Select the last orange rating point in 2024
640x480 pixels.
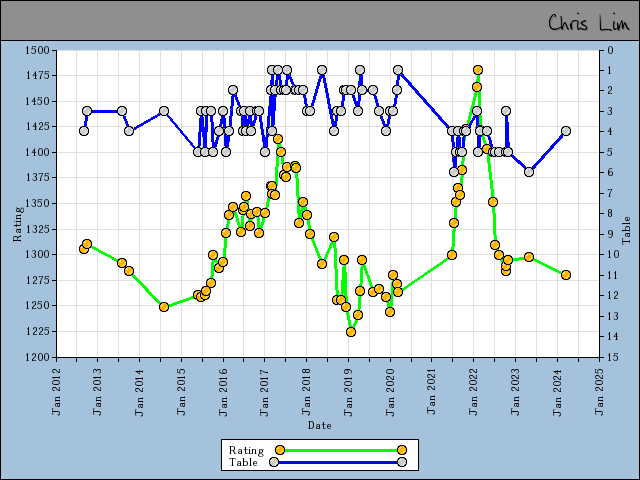coord(566,275)
